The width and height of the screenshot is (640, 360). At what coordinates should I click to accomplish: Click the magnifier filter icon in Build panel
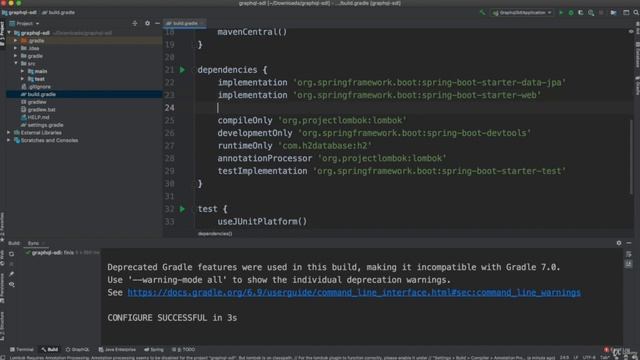pyautogui.click(x=11, y=284)
